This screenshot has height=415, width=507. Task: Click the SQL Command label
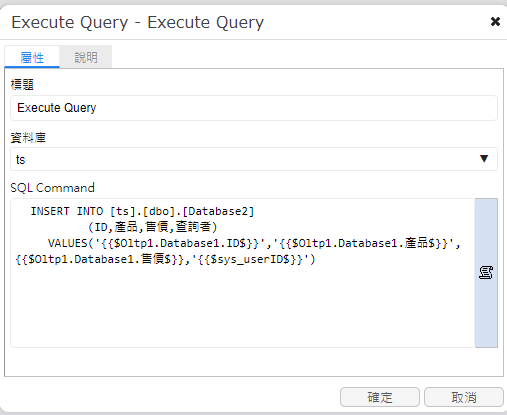(52, 188)
